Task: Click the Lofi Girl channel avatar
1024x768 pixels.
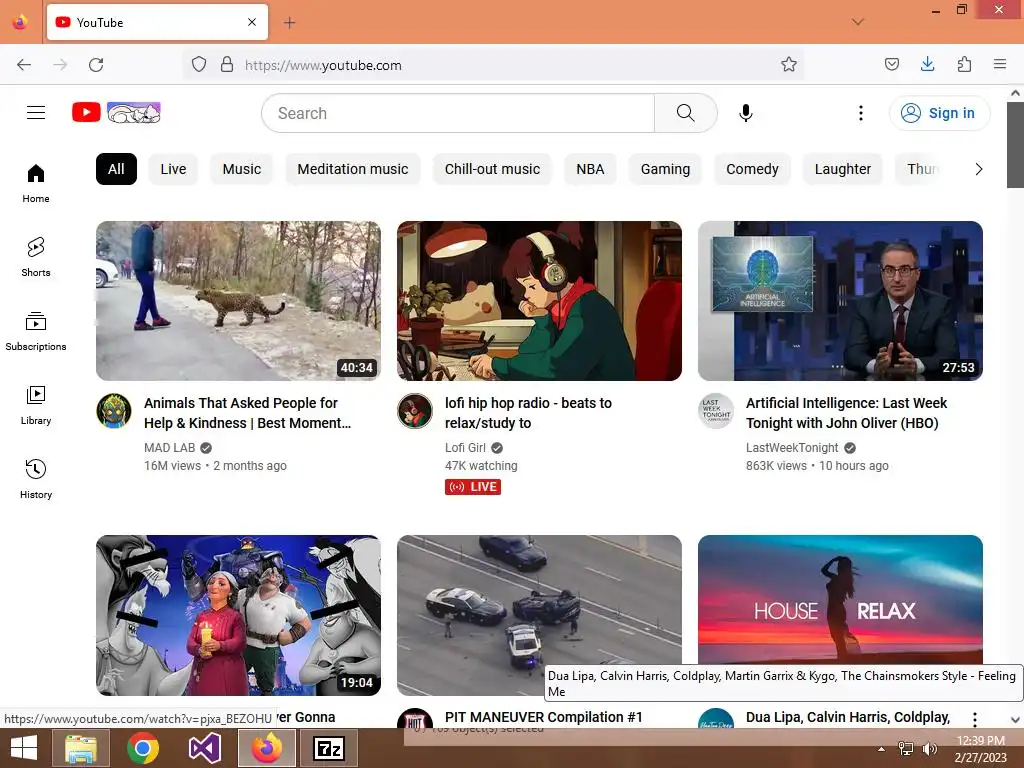Action: coord(415,411)
